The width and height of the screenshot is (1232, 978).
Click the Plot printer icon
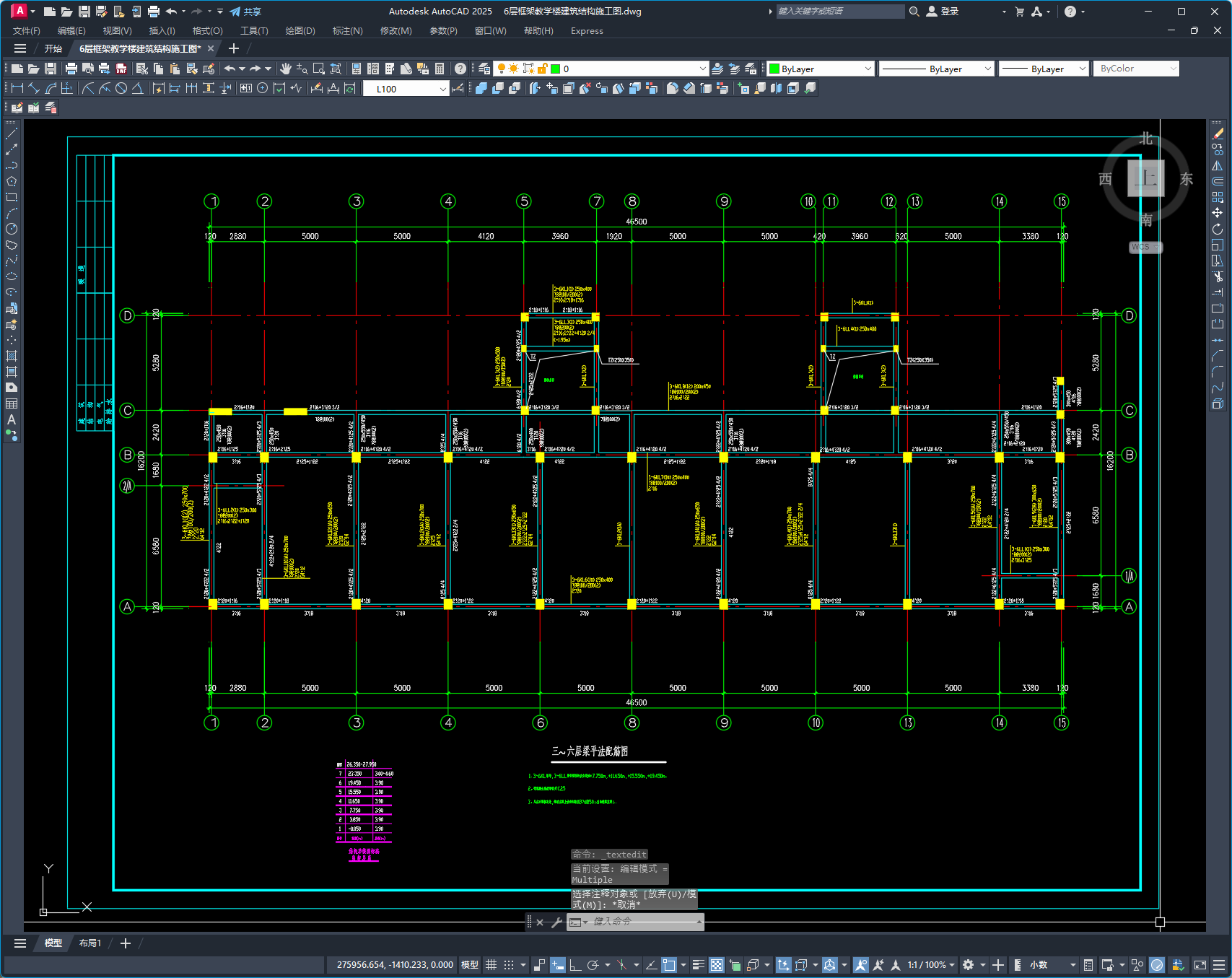[x=71, y=69]
